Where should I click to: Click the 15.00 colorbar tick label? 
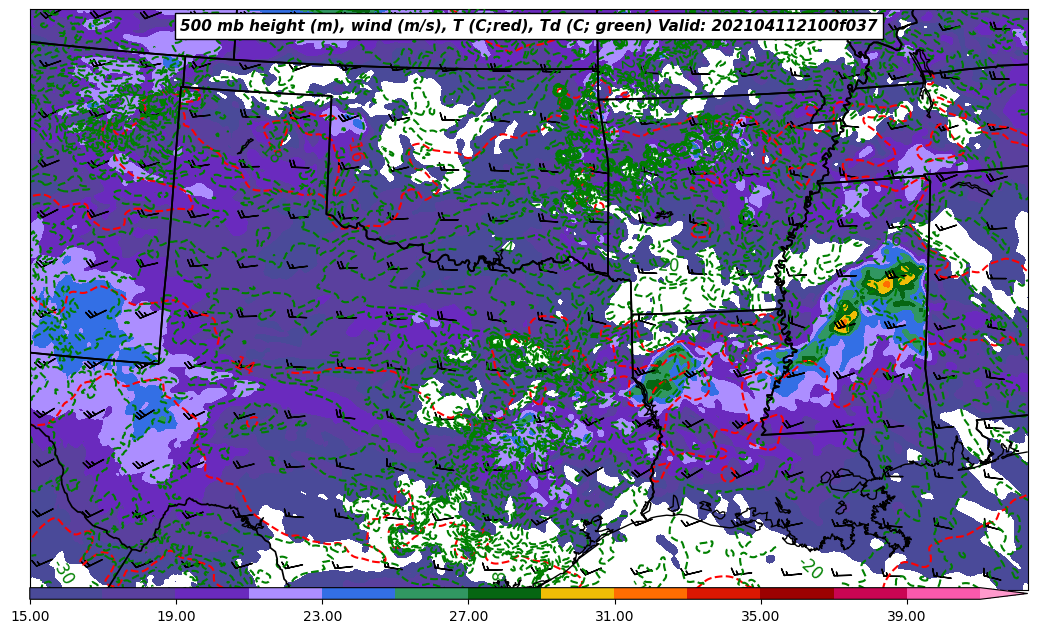pyautogui.click(x=30, y=616)
